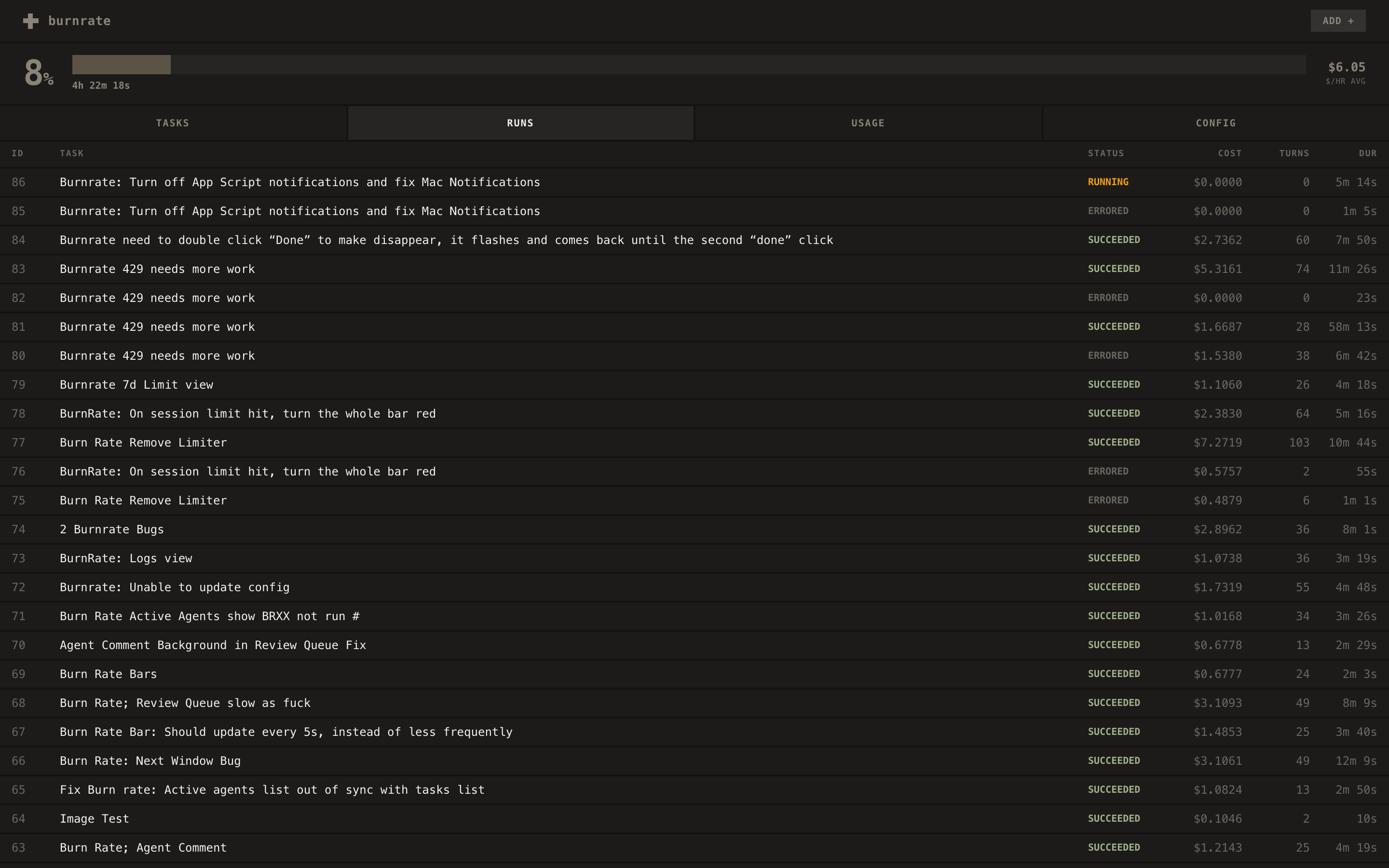Click ERRORED status on run 76

[1108, 471]
